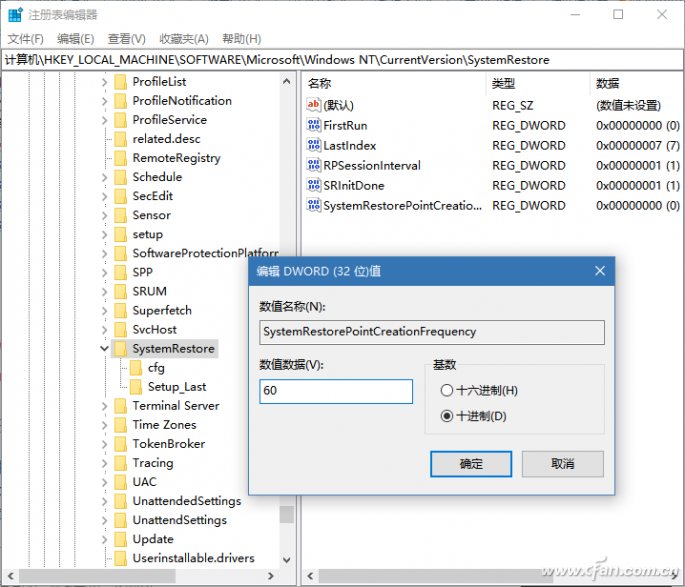Click the REG_SZ type of (默认)
The height and width of the screenshot is (587, 685).
pos(513,105)
